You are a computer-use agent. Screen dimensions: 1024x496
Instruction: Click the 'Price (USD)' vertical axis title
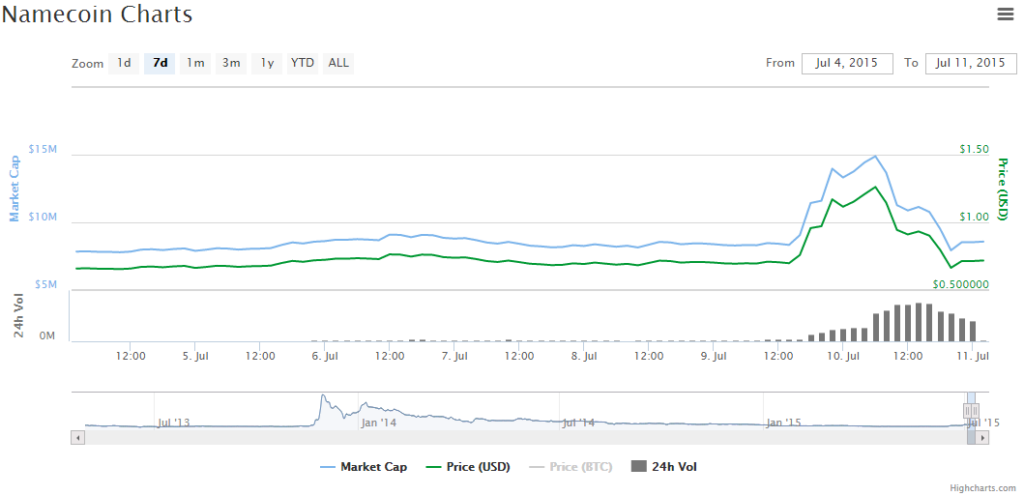(x=1002, y=189)
